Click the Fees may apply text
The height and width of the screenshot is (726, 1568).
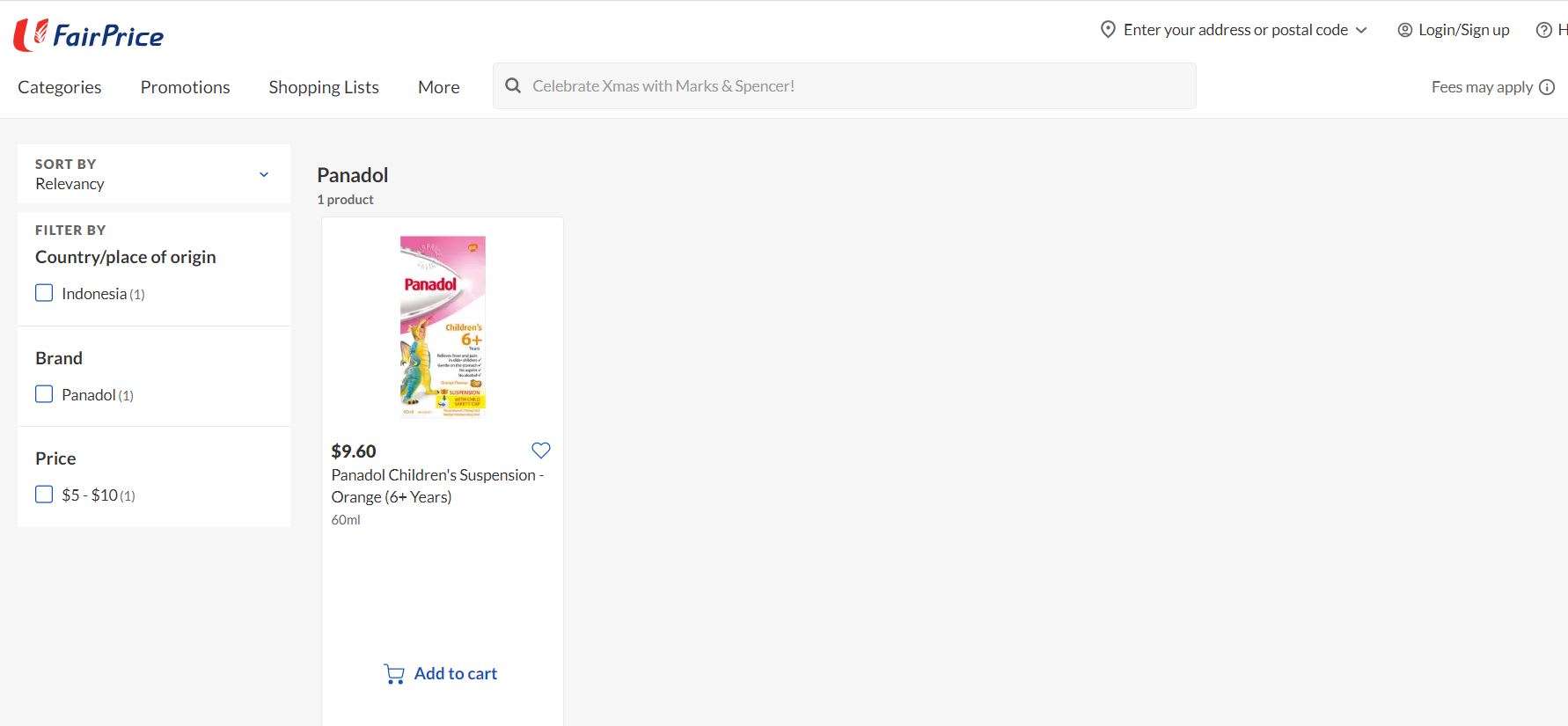pyautogui.click(x=1482, y=87)
